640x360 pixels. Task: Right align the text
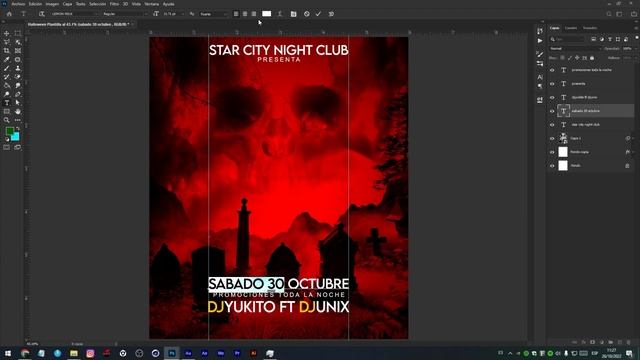(x=254, y=14)
